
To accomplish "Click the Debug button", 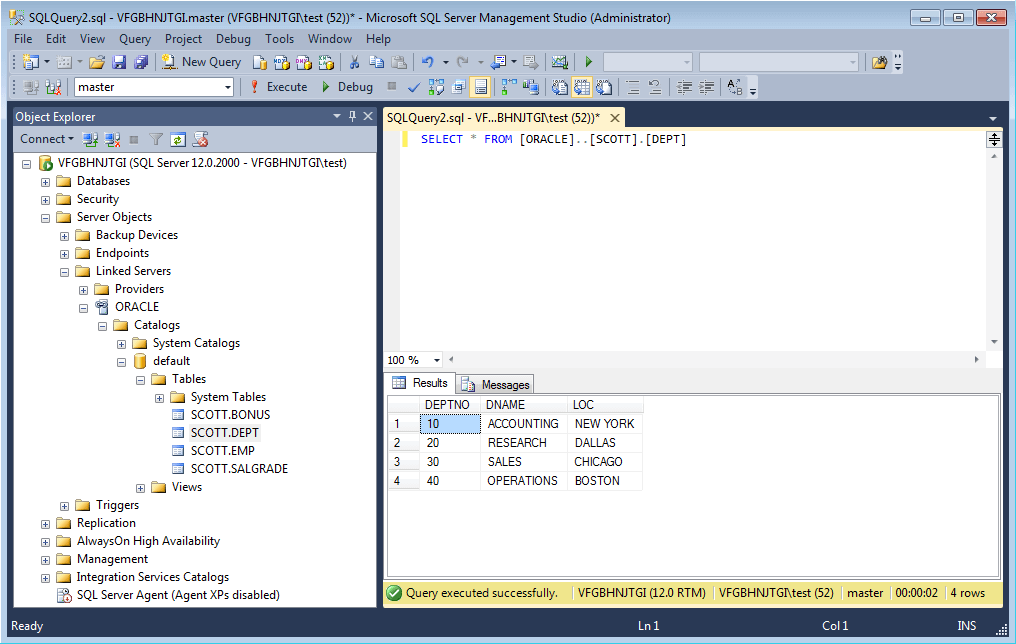I will [347, 87].
